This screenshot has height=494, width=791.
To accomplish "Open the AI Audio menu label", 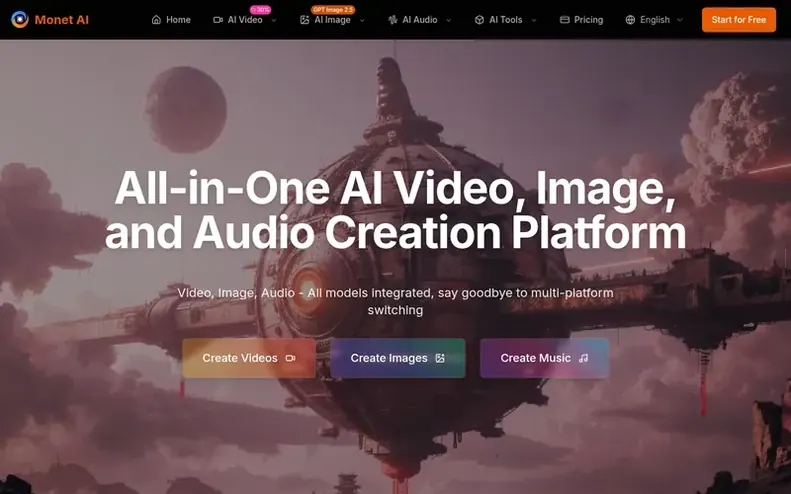I will pyautogui.click(x=420, y=20).
